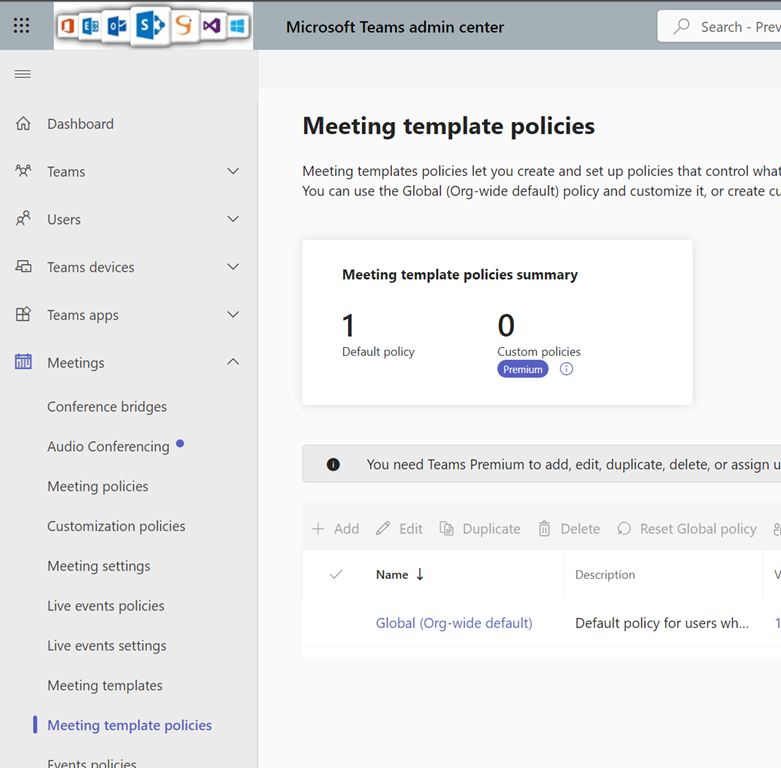Click the Dashboard home icon
Image resolution: width=781 pixels, height=768 pixels.
(x=23, y=124)
